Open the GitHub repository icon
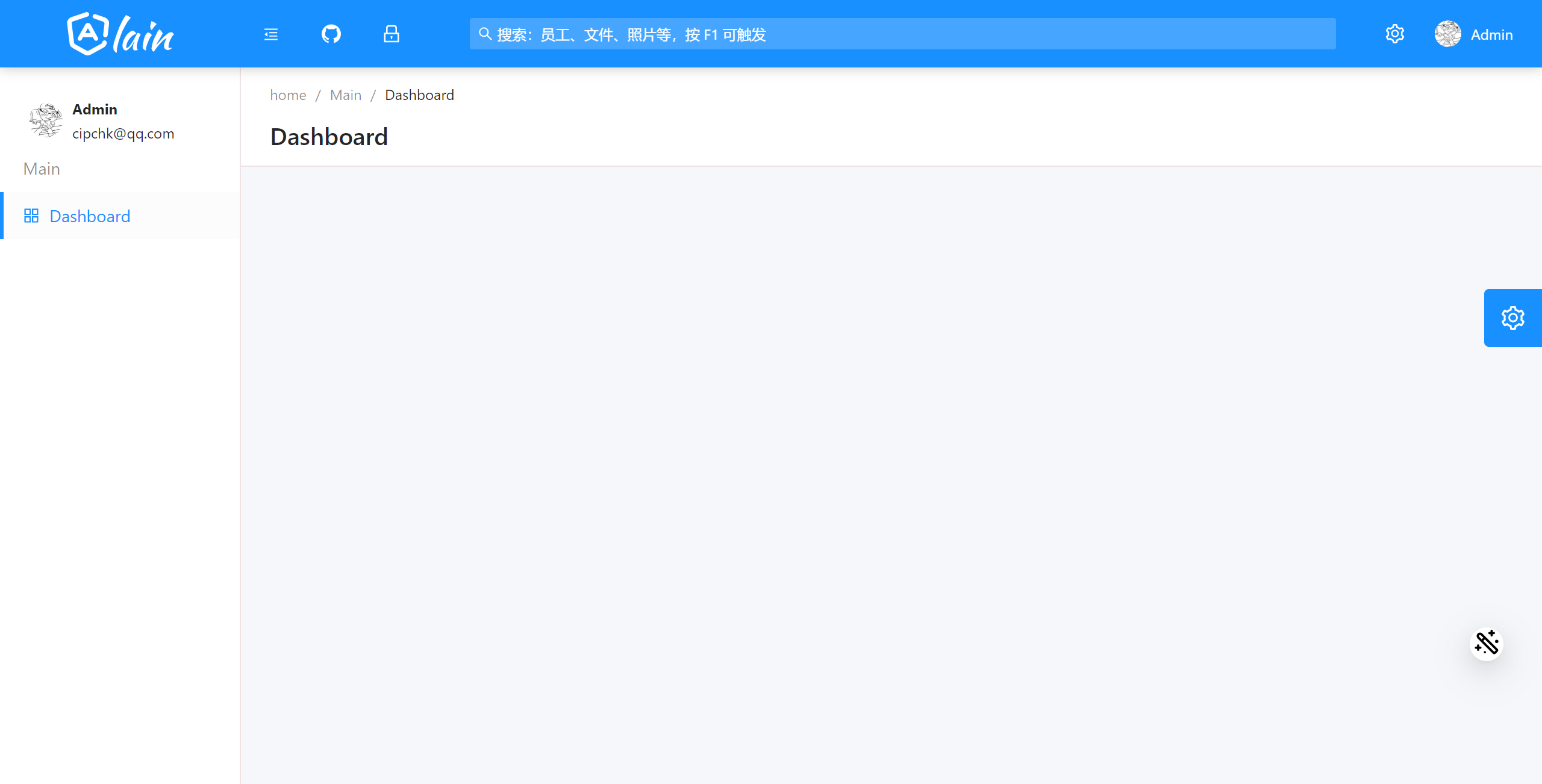The image size is (1542, 784). tap(331, 34)
